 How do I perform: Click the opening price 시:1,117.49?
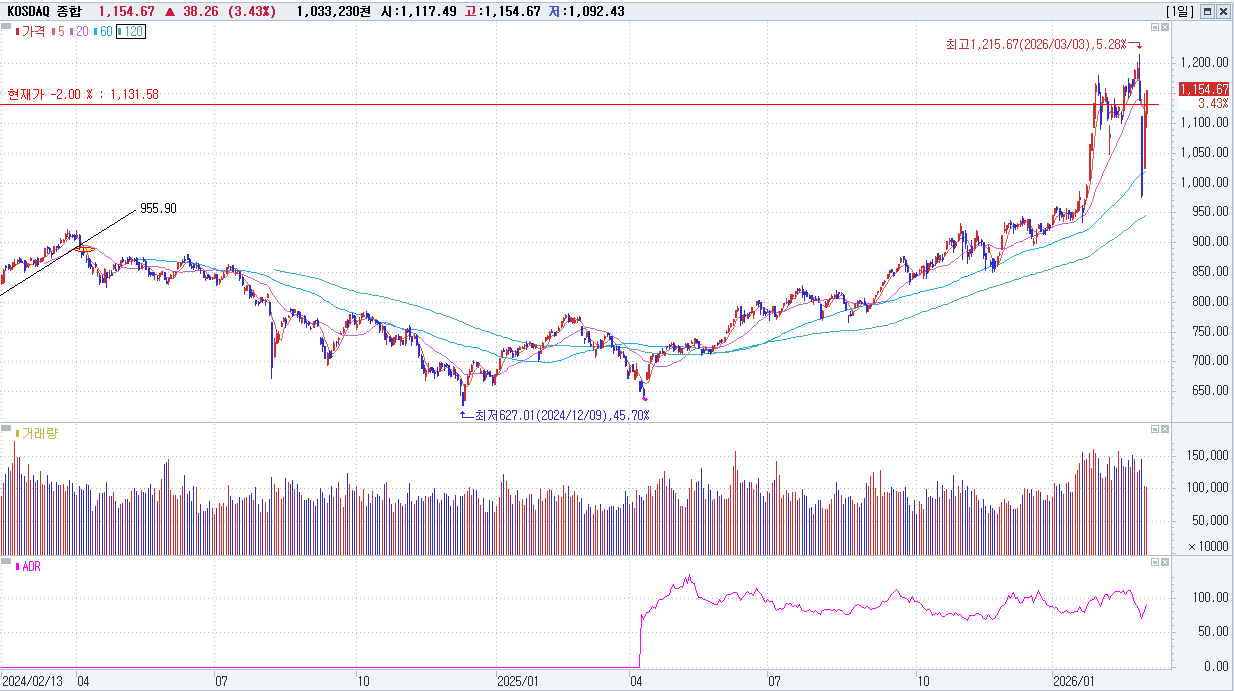pyautogui.click(x=418, y=11)
